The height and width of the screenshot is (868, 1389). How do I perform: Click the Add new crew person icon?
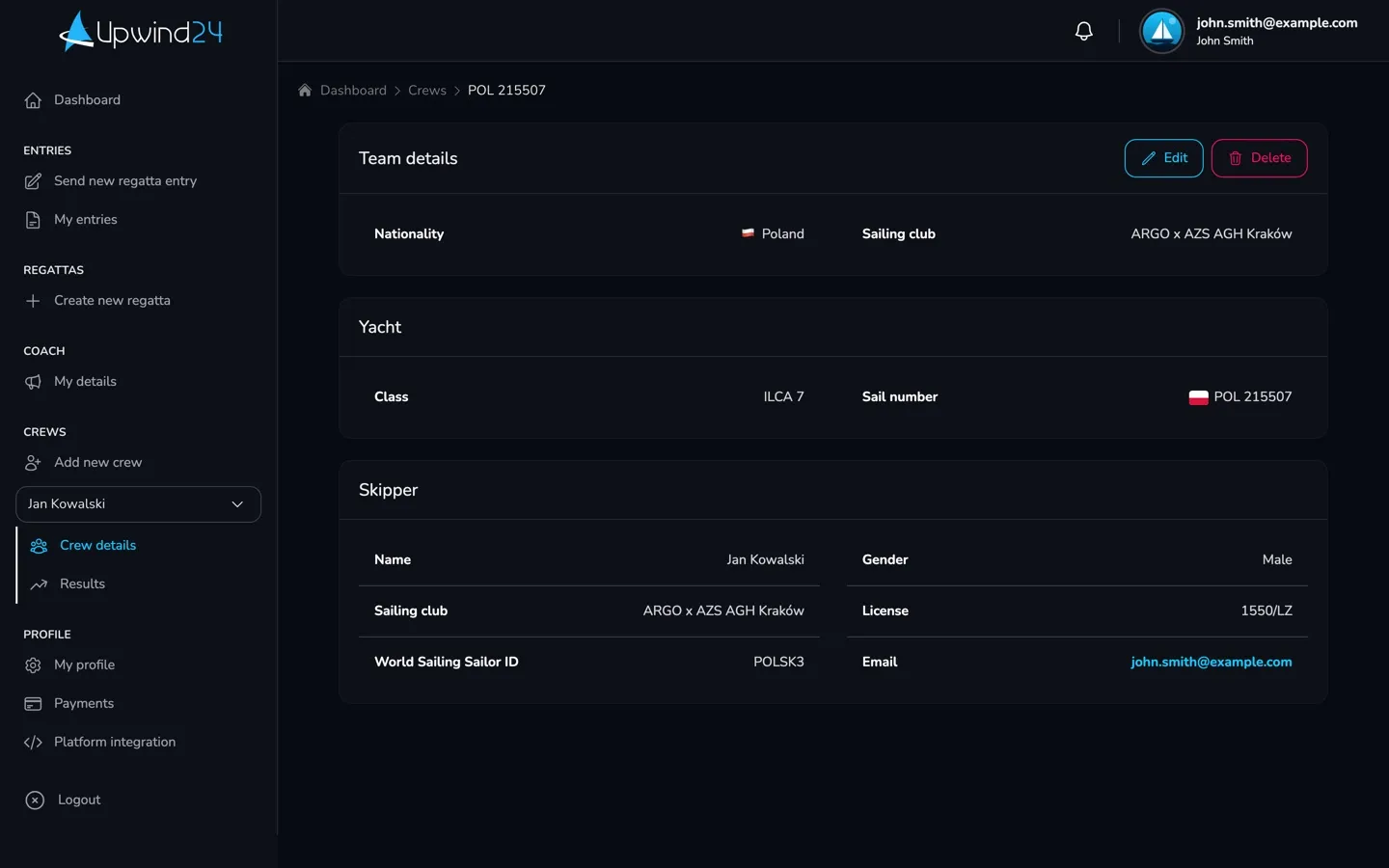click(33, 463)
